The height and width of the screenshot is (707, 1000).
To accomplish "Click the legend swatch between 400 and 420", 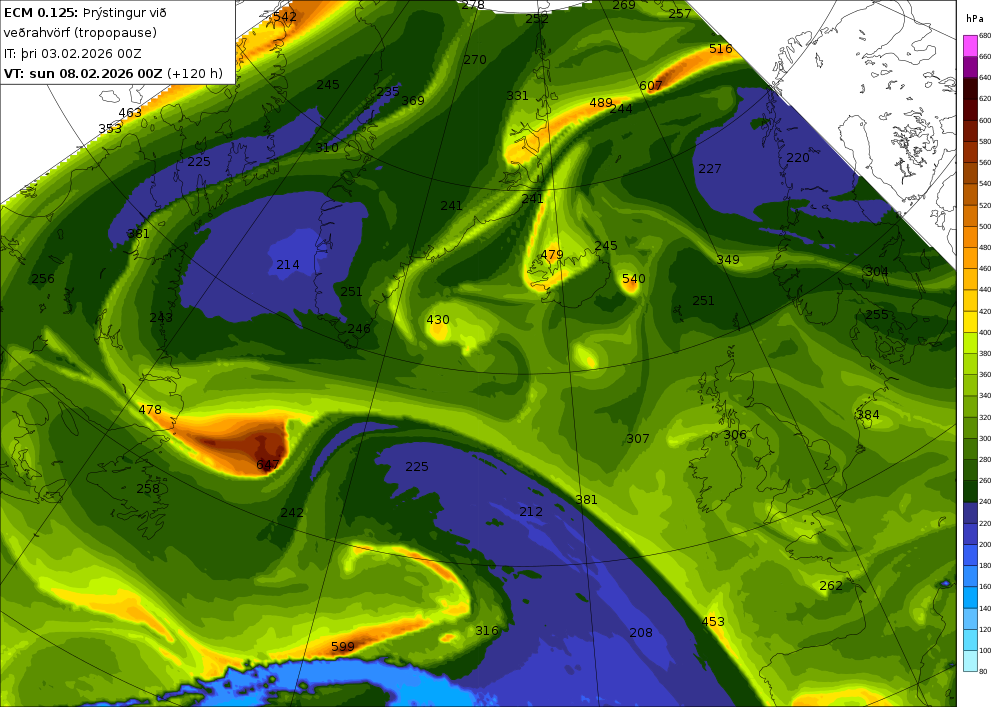I will pos(969,322).
